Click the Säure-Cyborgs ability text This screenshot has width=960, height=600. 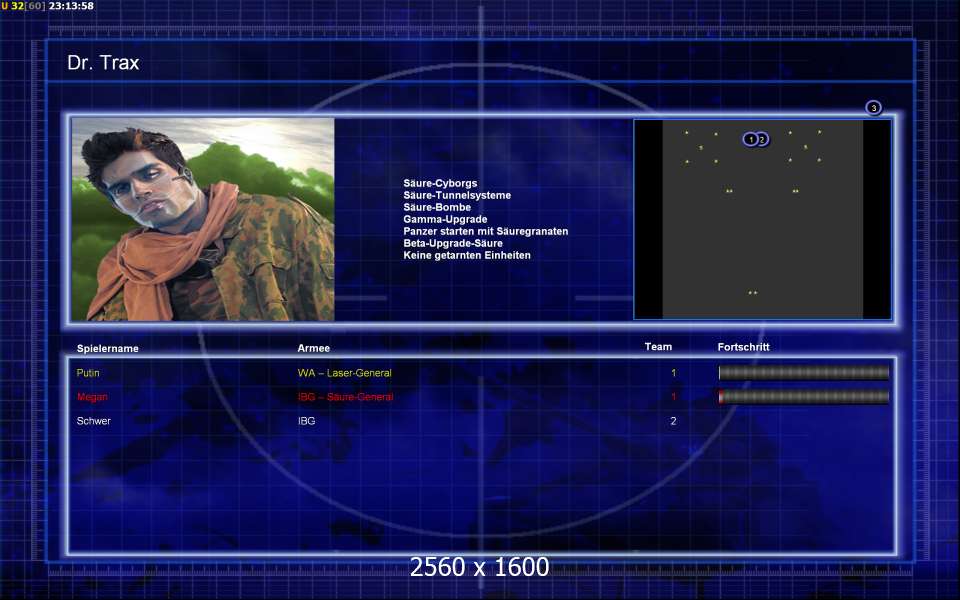pyautogui.click(x=440, y=184)
